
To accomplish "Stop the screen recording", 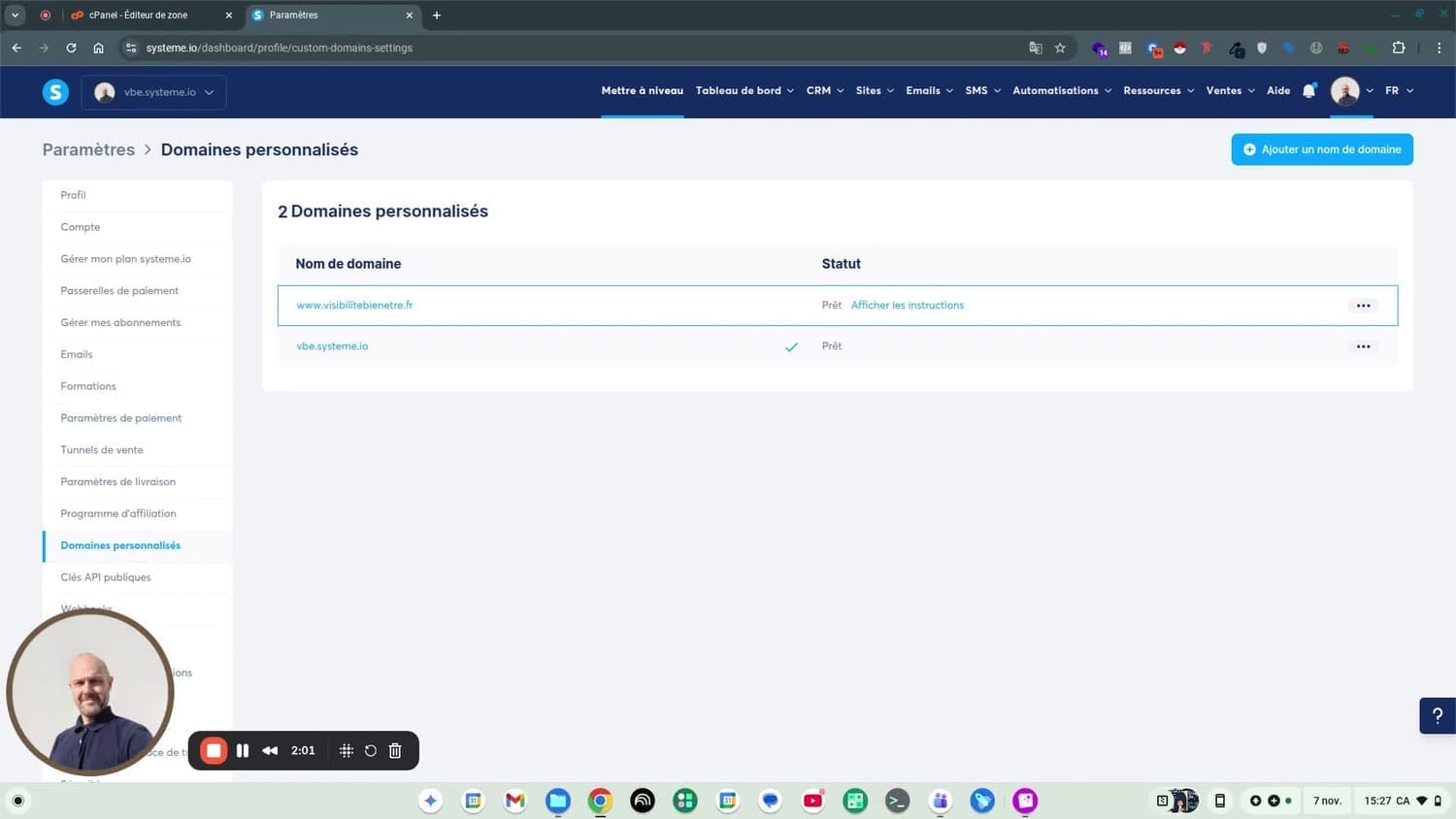I will [x=214, y=750].
